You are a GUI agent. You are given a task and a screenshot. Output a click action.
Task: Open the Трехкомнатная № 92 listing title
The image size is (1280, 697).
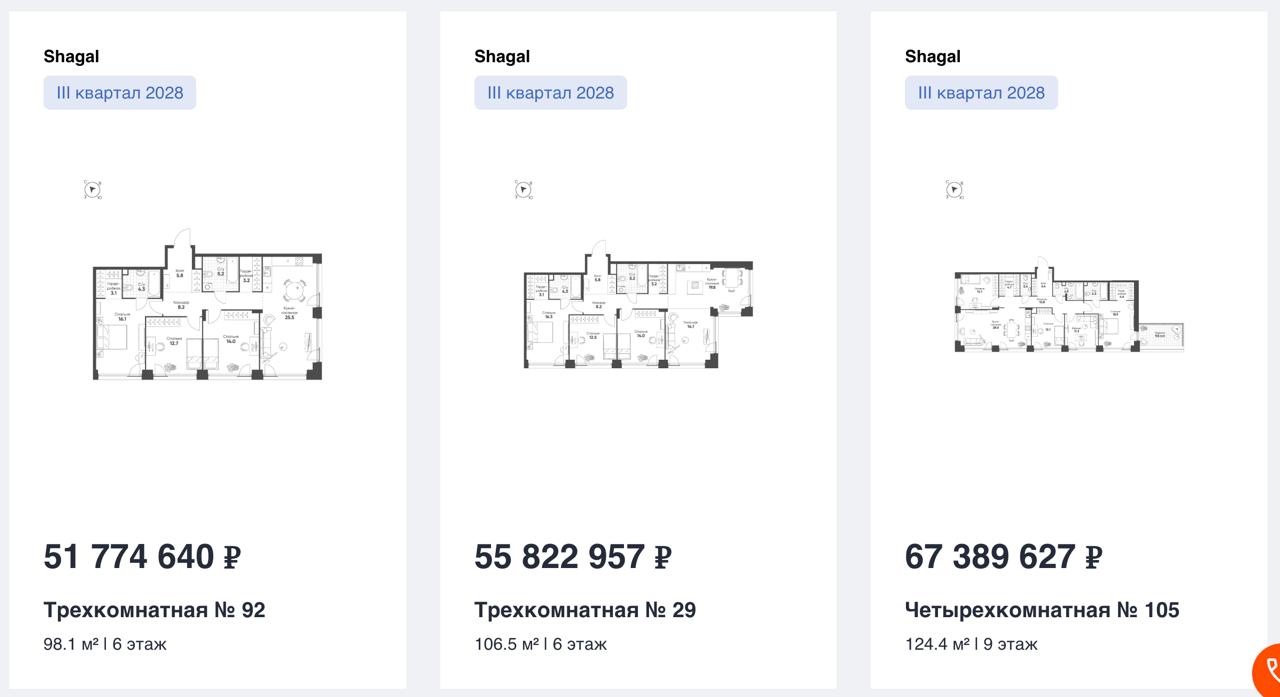click(x=155, y=610)
